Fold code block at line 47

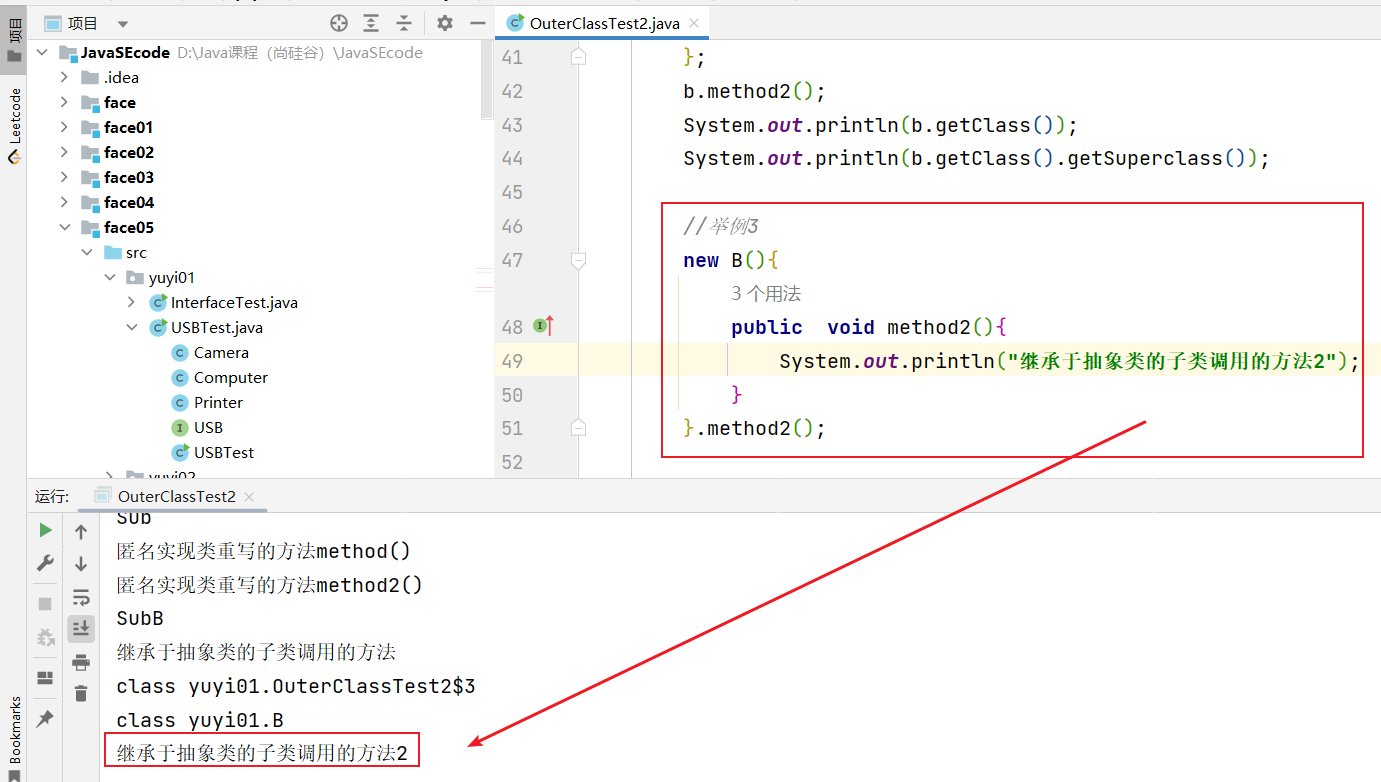pyautogui.click(x=577, y=260)
